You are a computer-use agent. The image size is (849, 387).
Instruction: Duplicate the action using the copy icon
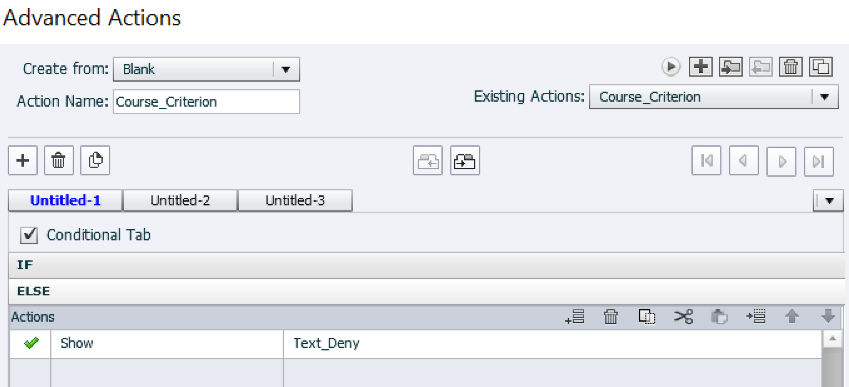coord(821,67)
